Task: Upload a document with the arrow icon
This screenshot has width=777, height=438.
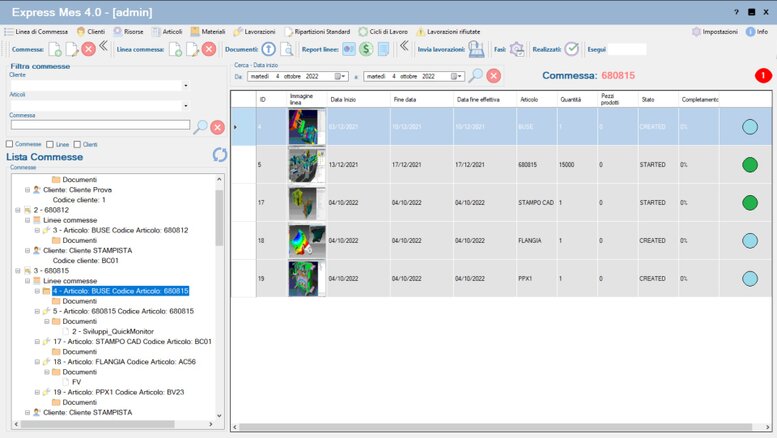Action: pyautogui.click(x=268, y=49)
